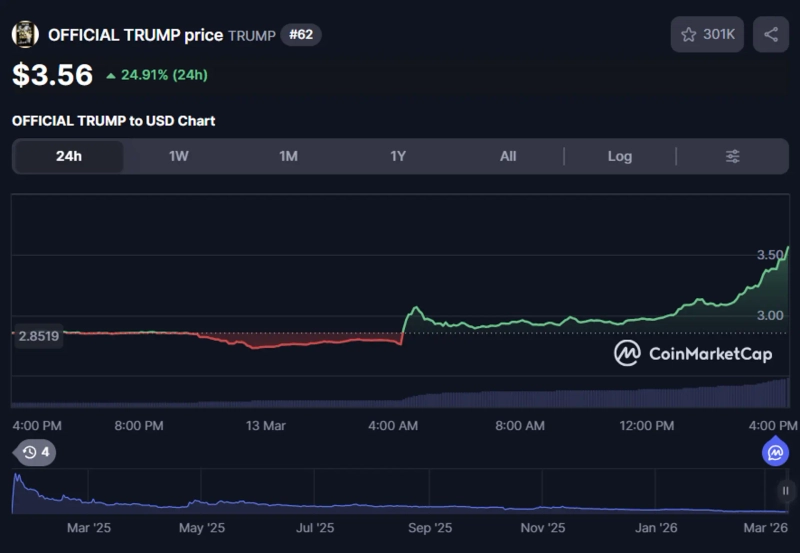The height and width of the screenshot is (553, 800).
Task: Click the green price-change up arrow
Action: click(x=110, y=75)
